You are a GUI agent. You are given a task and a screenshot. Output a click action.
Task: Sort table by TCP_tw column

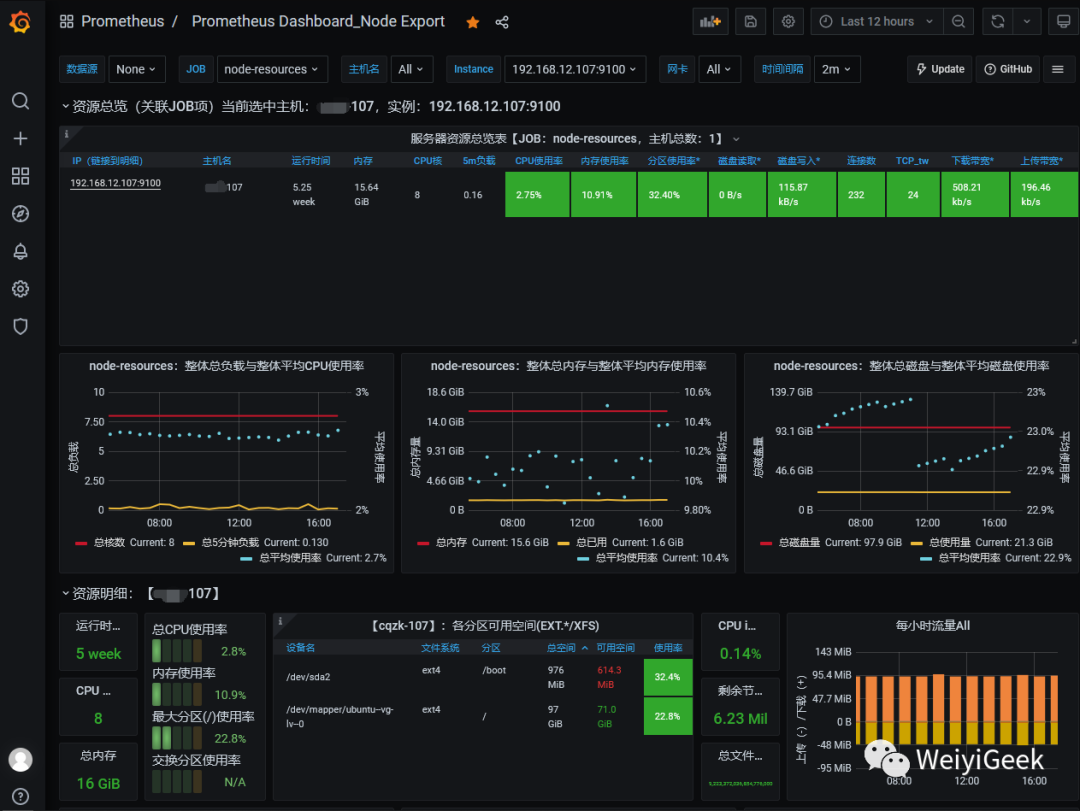(x=912, y=161)
